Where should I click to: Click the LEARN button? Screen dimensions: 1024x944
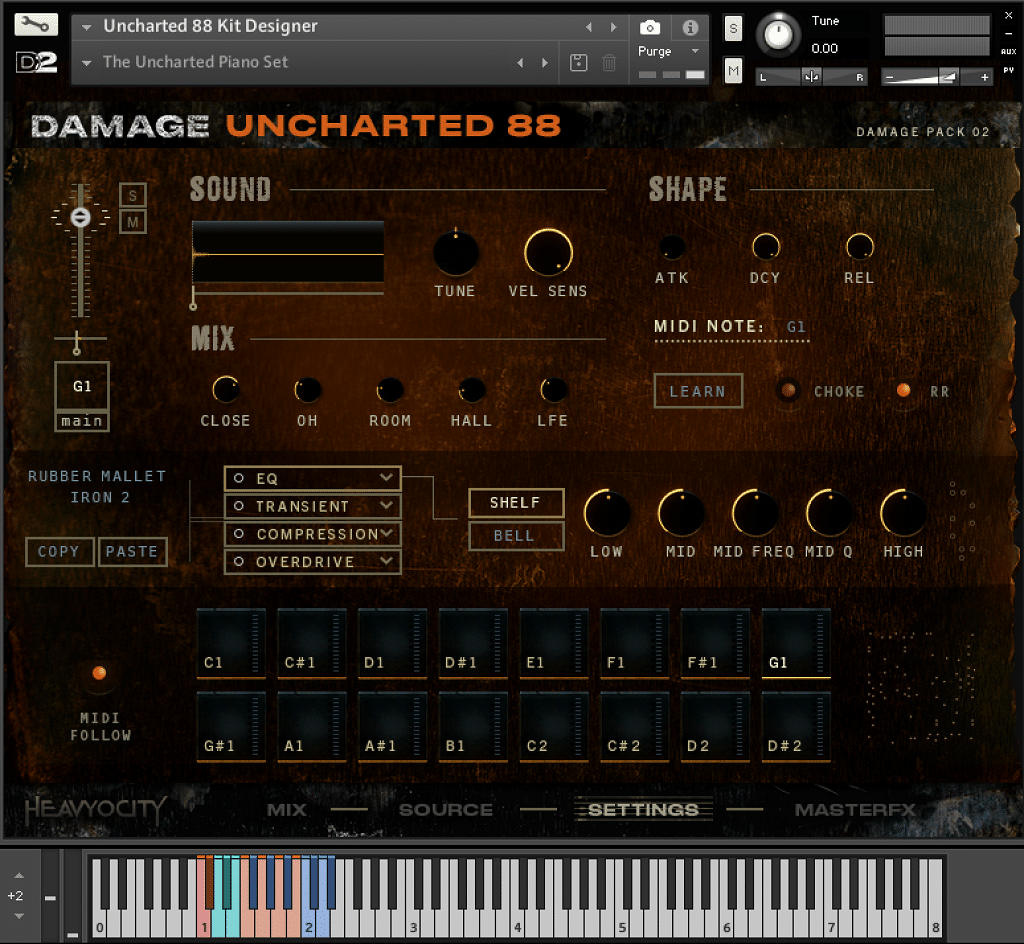(698, 391)
